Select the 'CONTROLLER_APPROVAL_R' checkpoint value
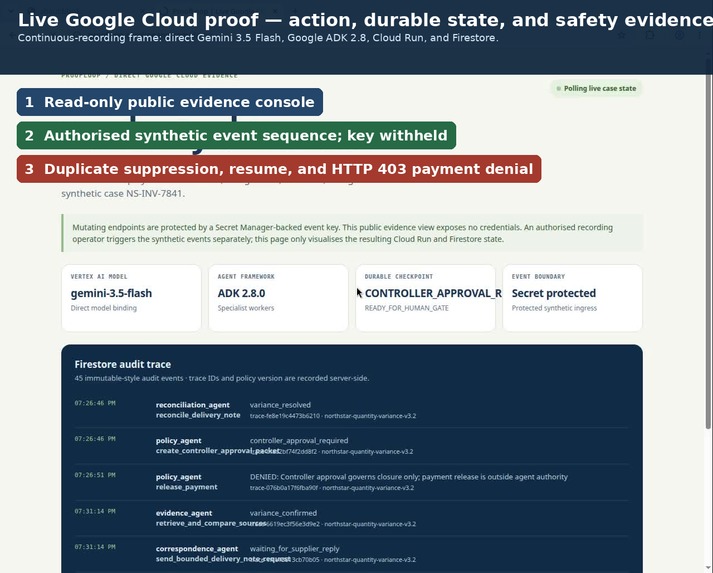Image resolution: width=713 pixels, height=573 pixels. (433, 293)
